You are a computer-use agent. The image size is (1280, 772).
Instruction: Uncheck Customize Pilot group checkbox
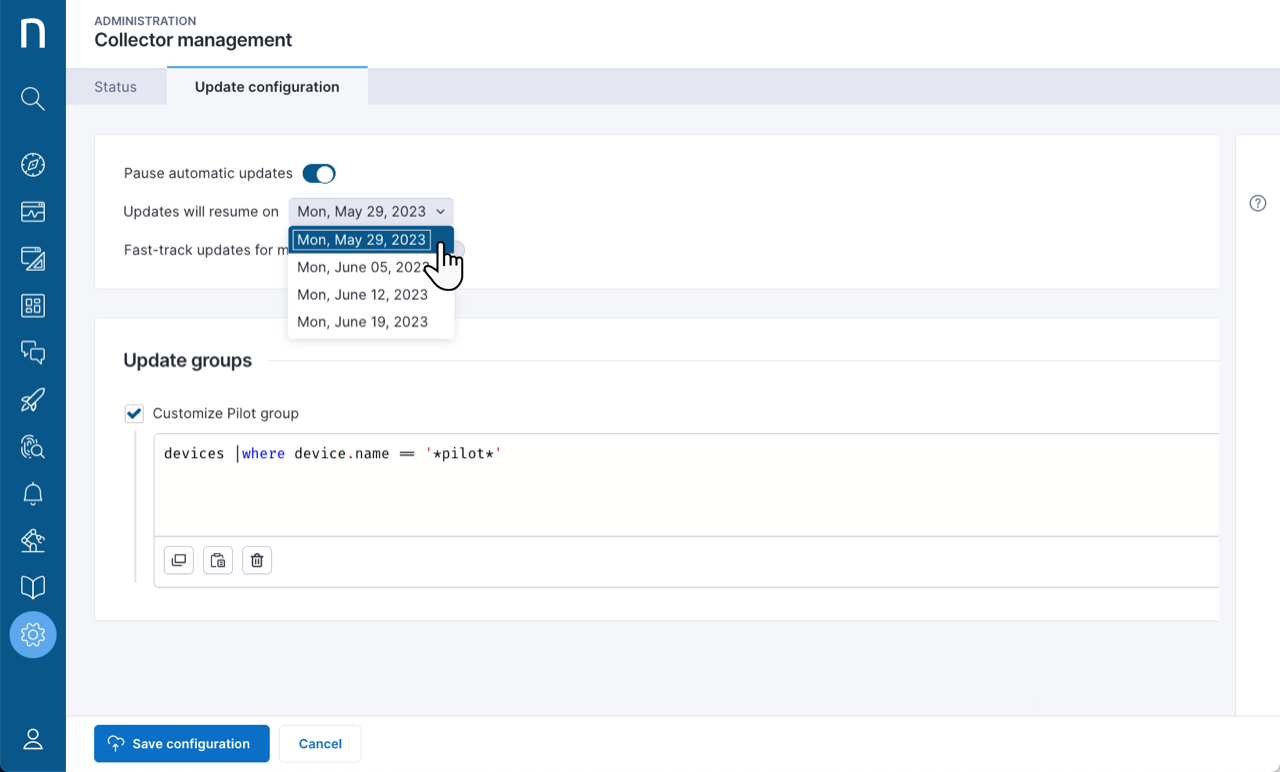(x=134, y=414)
